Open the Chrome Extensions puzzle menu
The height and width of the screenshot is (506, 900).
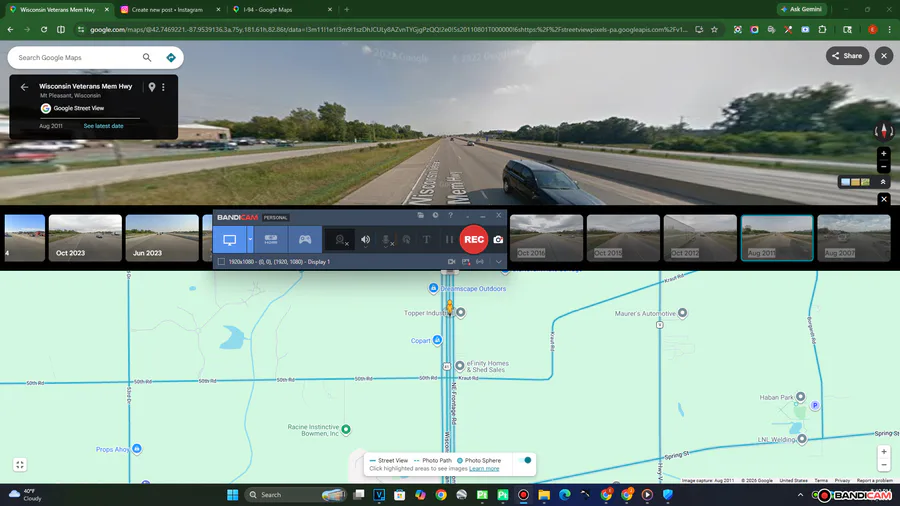822,29
